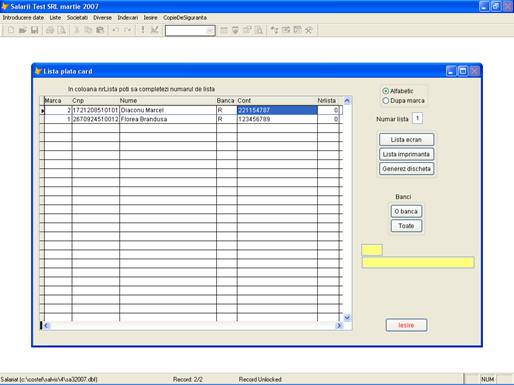The image size is (514, 385).
Task: Click the Record Unlocked status bar text
Action: coord(260,379)
